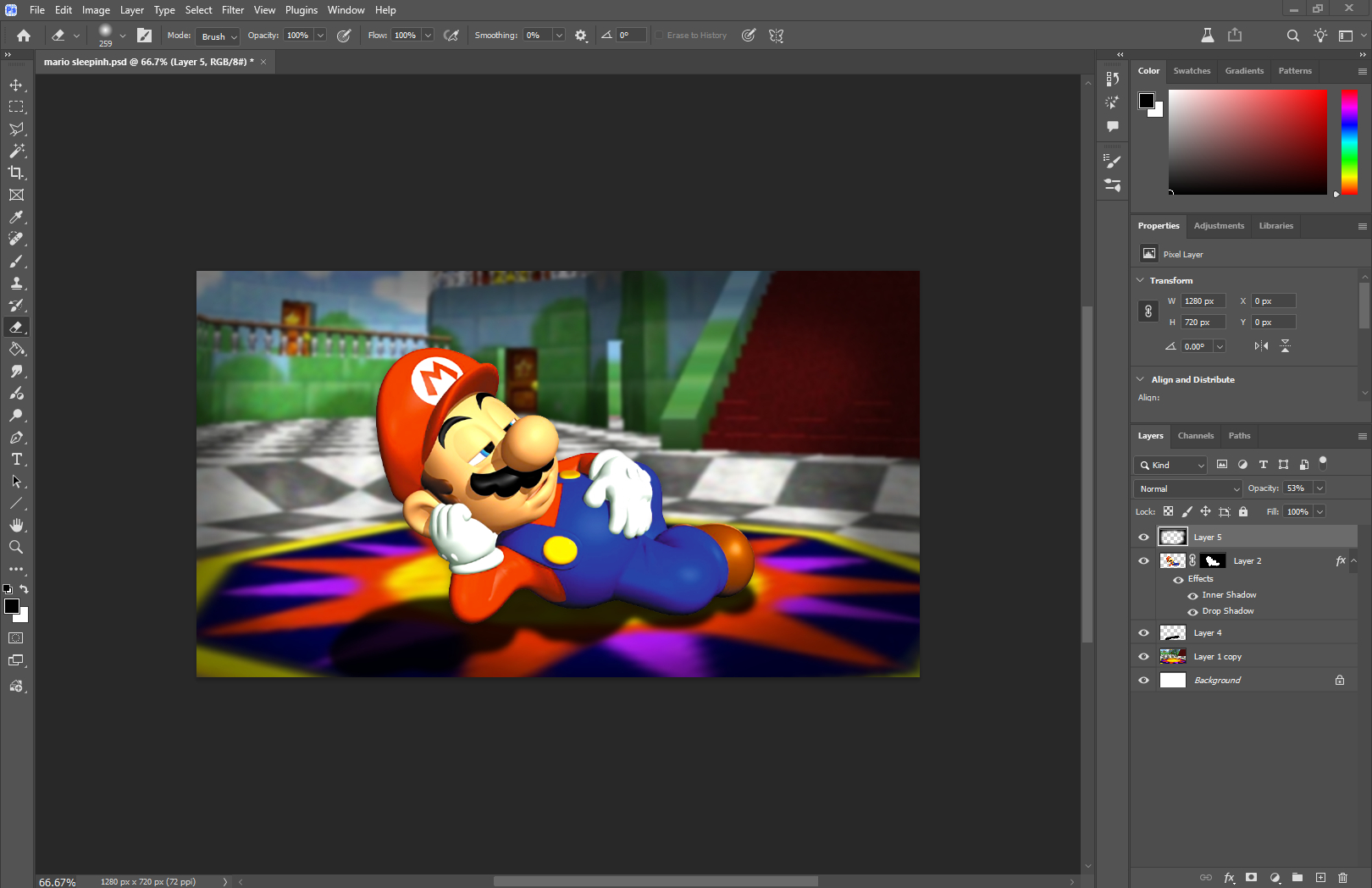Select the Crop tool
Screen dimensions: 1372x888
click(x=16, y=173)
